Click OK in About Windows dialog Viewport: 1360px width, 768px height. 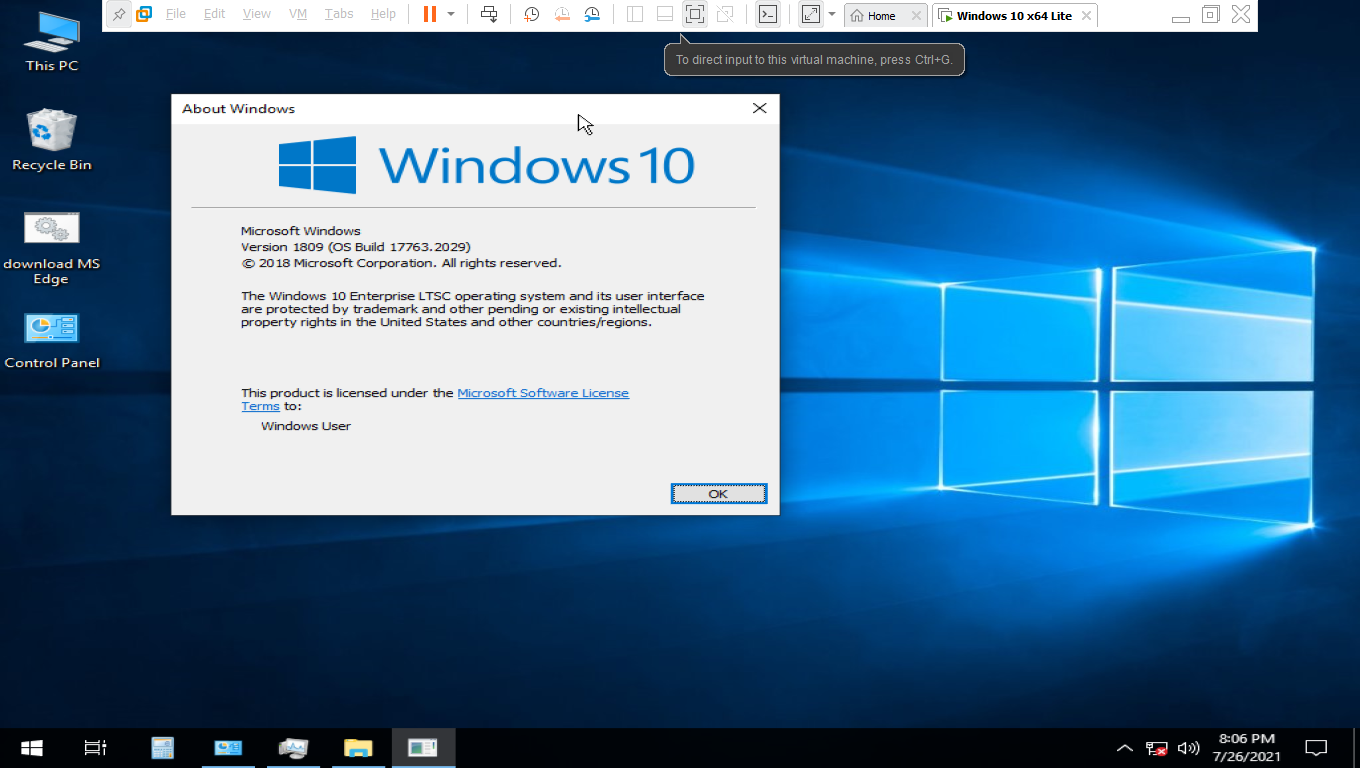pyautogui.click(x=718, y=494)
